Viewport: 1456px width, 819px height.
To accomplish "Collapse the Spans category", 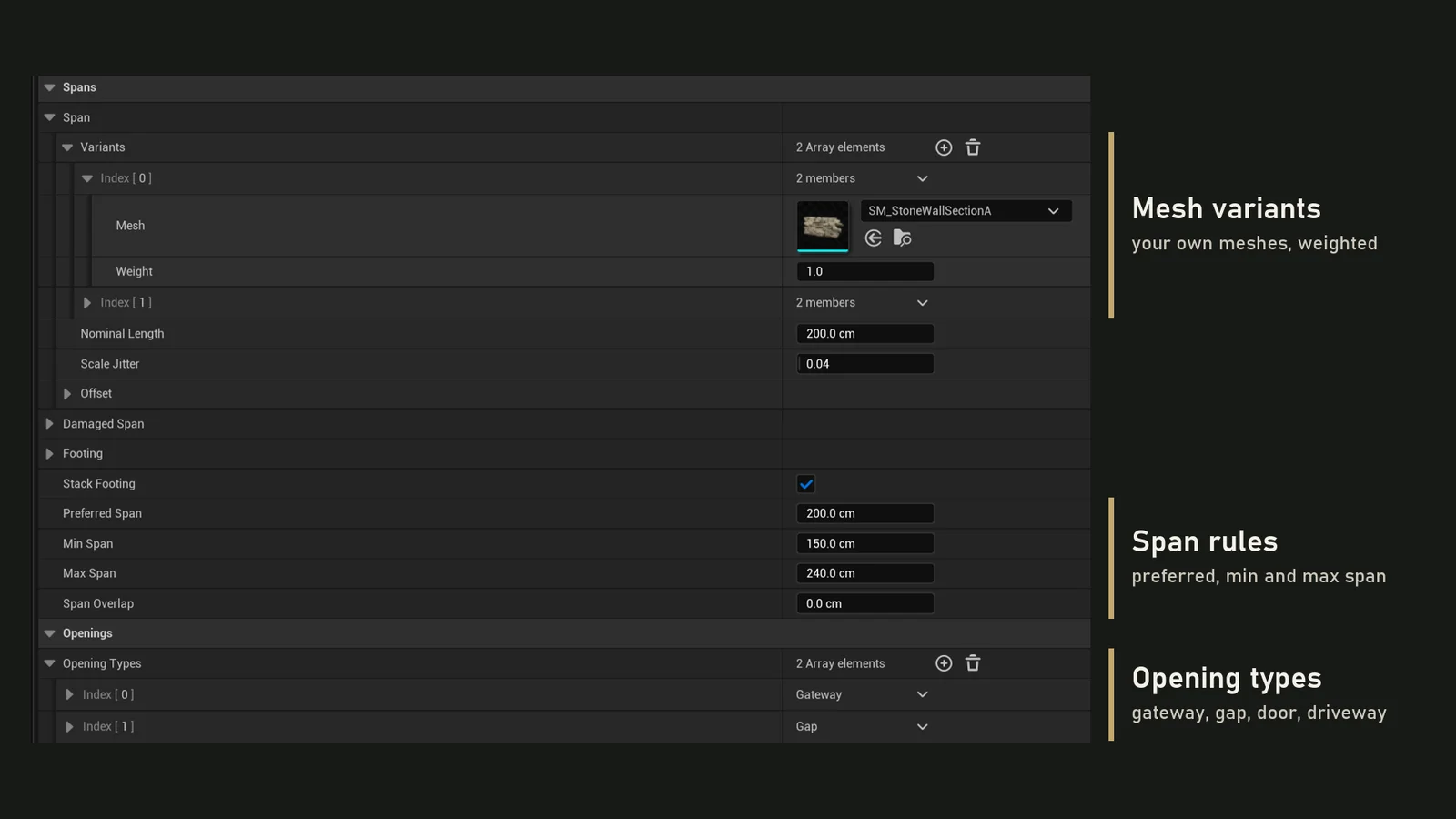I will (x=50, y=87).
